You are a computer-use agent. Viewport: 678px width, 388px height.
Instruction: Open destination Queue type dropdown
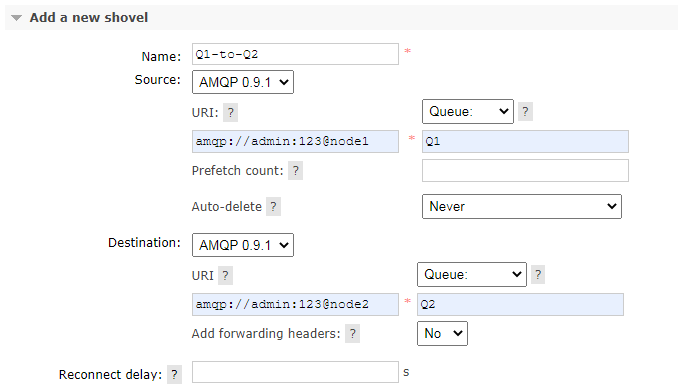click(472, 275)
